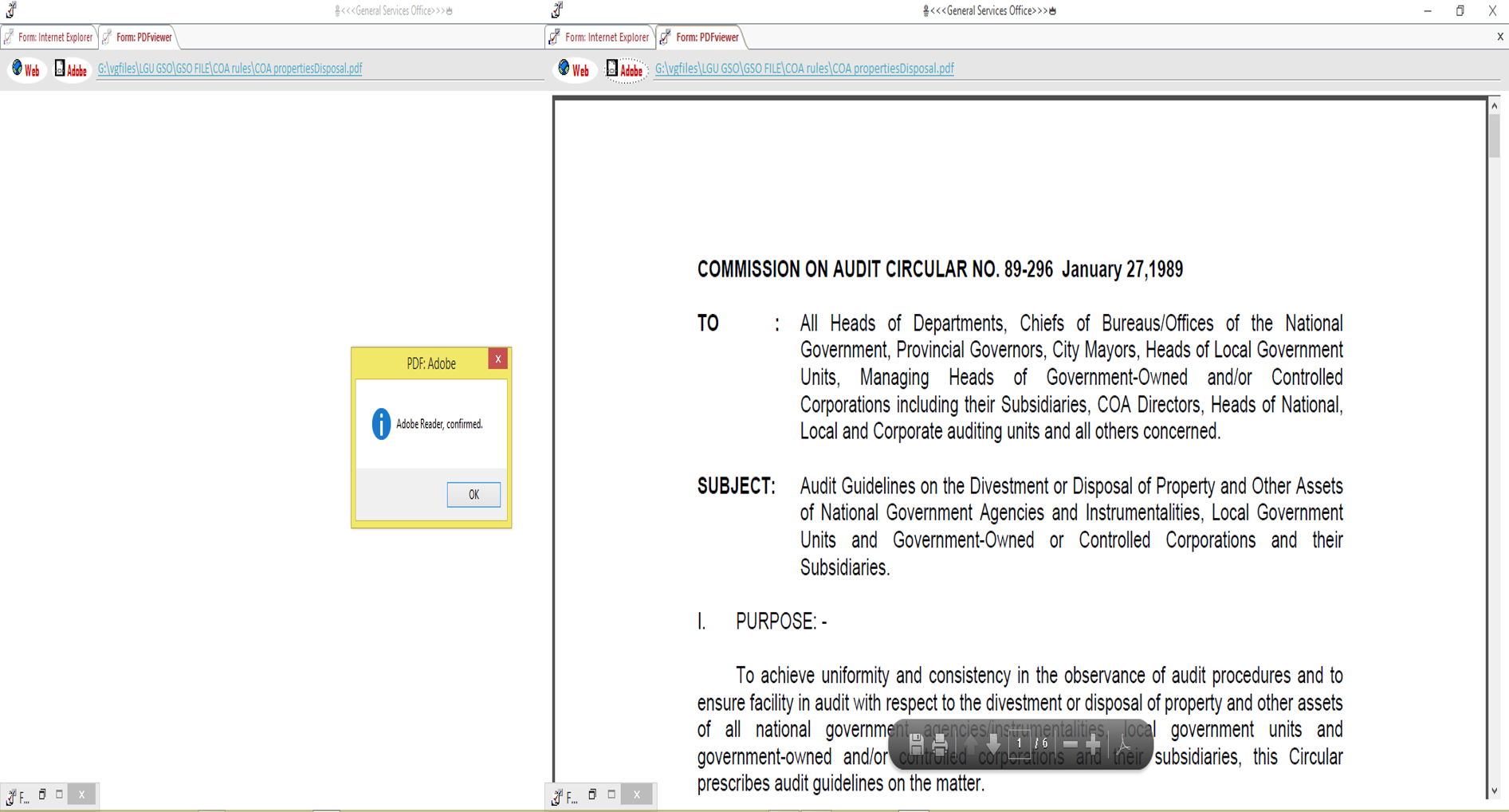This screenshot has height=812, width=1509.
Task: Minimize the General Services Office window
Action: pyautogui.click(x=1428, y=10)
